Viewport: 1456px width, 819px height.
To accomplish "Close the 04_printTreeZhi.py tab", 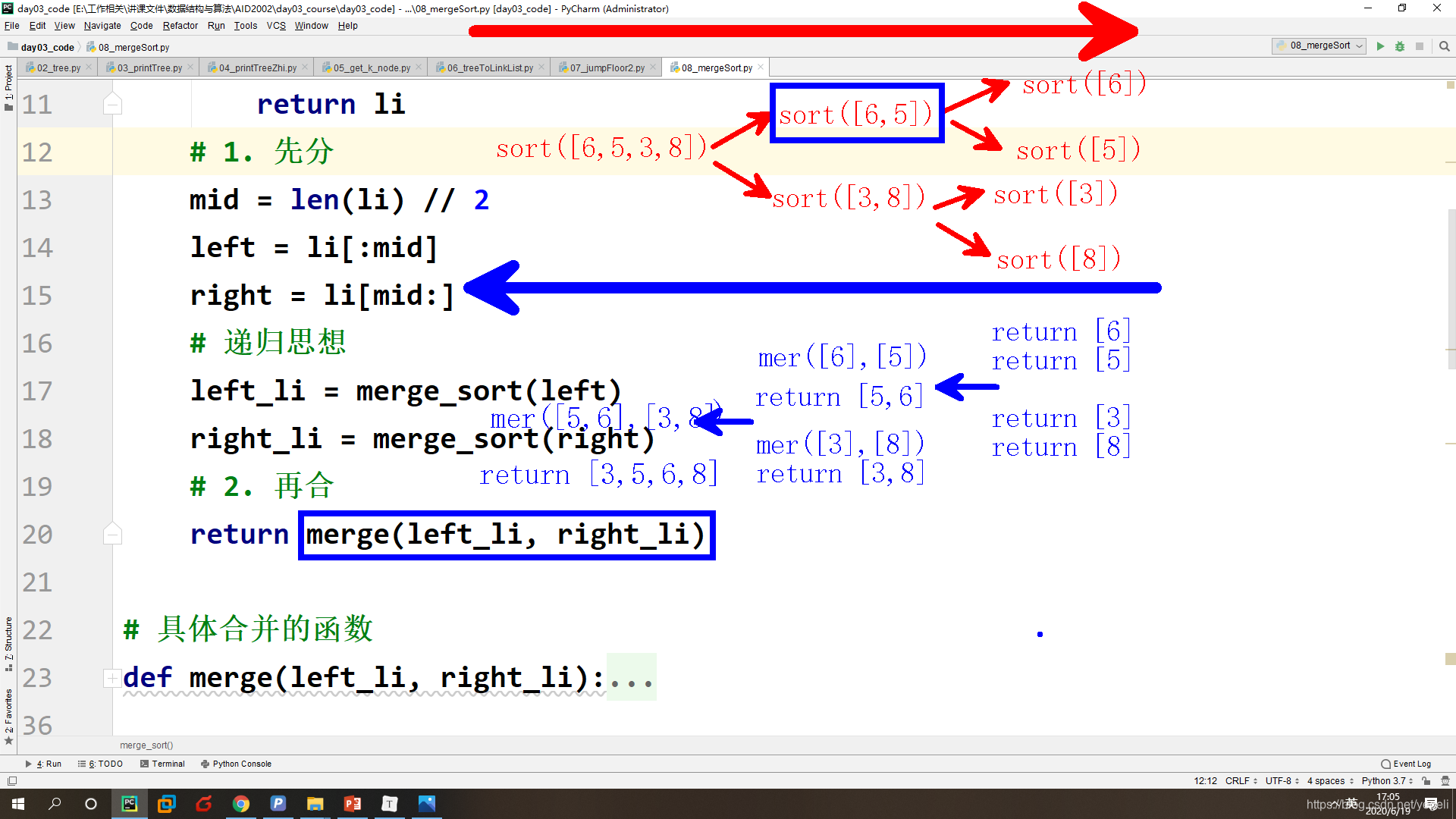I will click(x=305, y=67).
